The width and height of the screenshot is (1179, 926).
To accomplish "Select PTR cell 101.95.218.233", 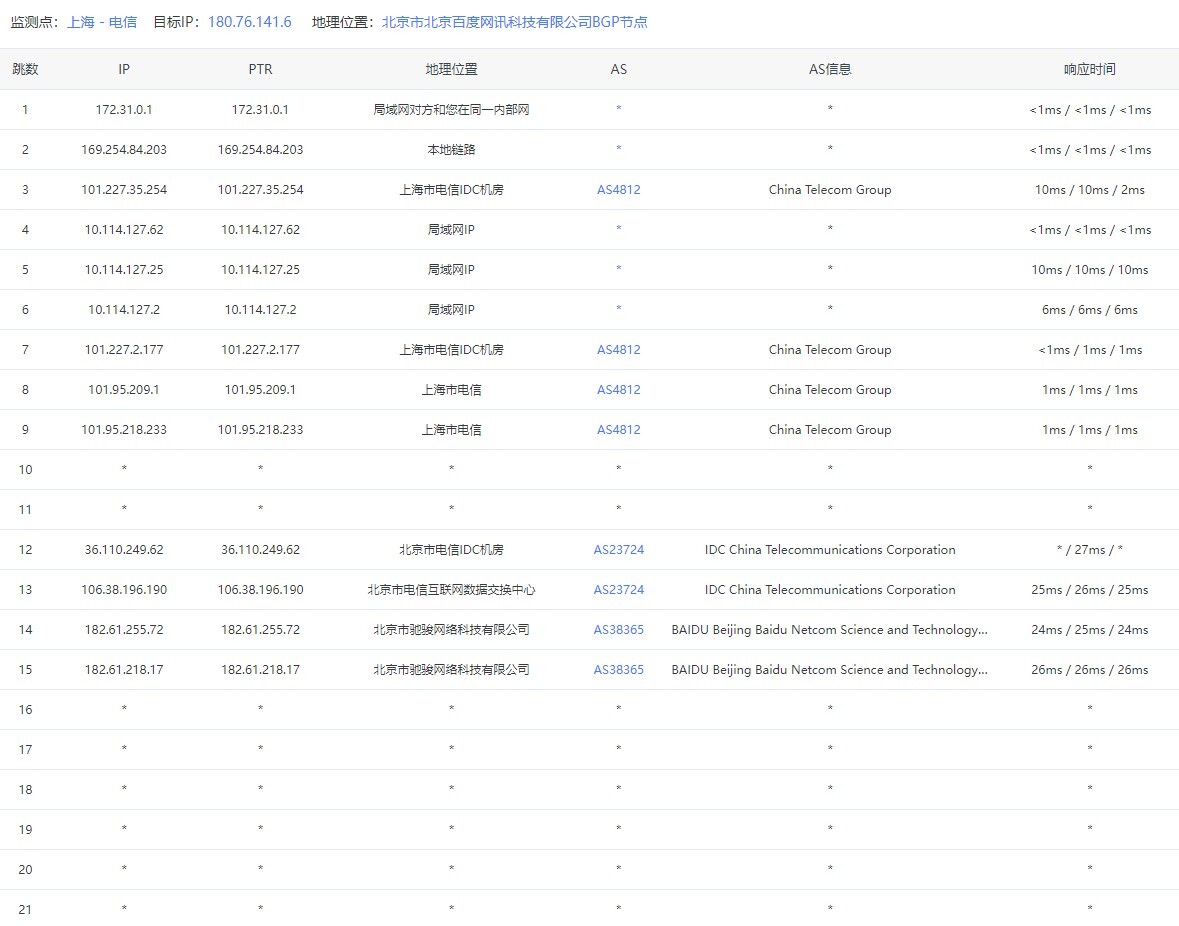I will pyautogui.click(x=260, y=429).
